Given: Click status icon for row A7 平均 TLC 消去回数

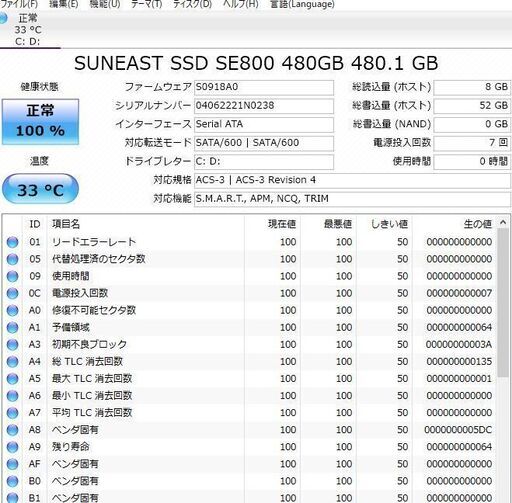Looking at the screenshot, I should click(12, 413).
